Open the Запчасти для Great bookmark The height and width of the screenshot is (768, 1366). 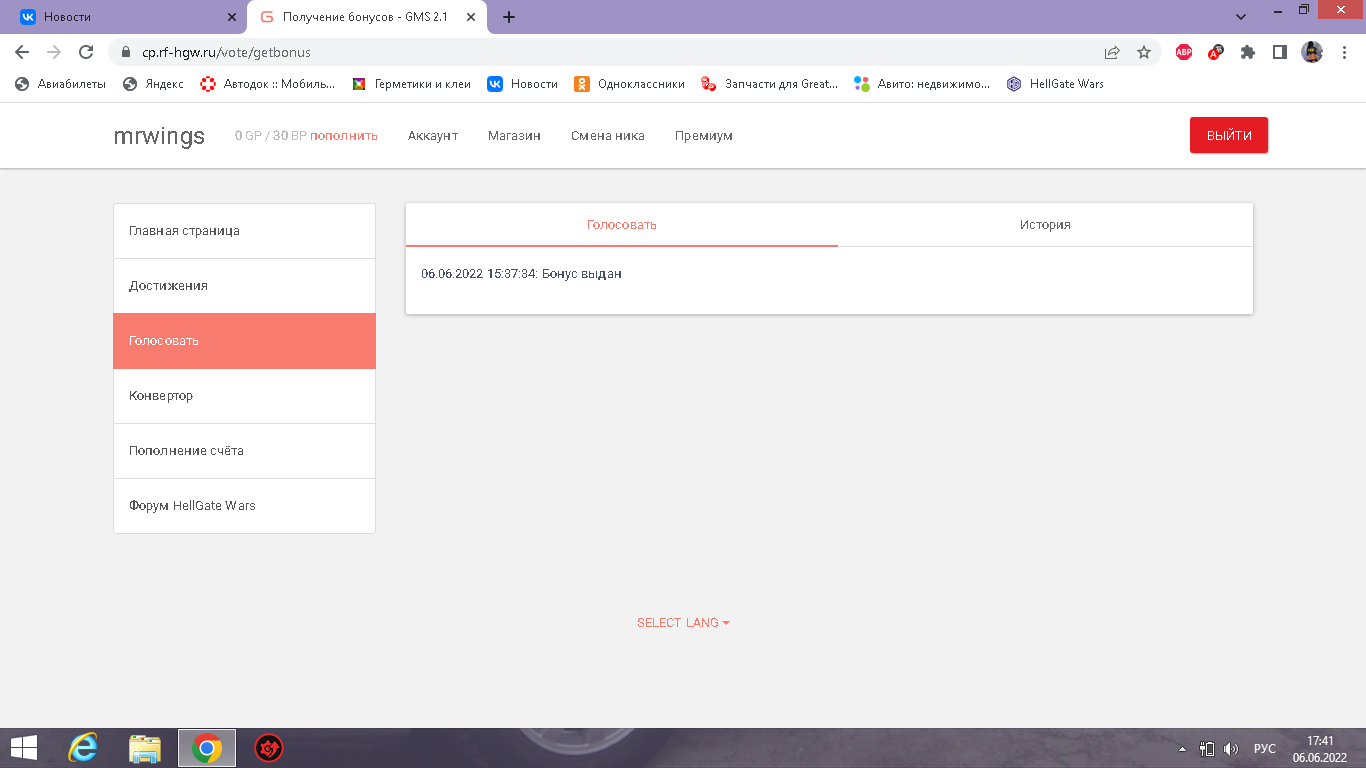(769, 84)
